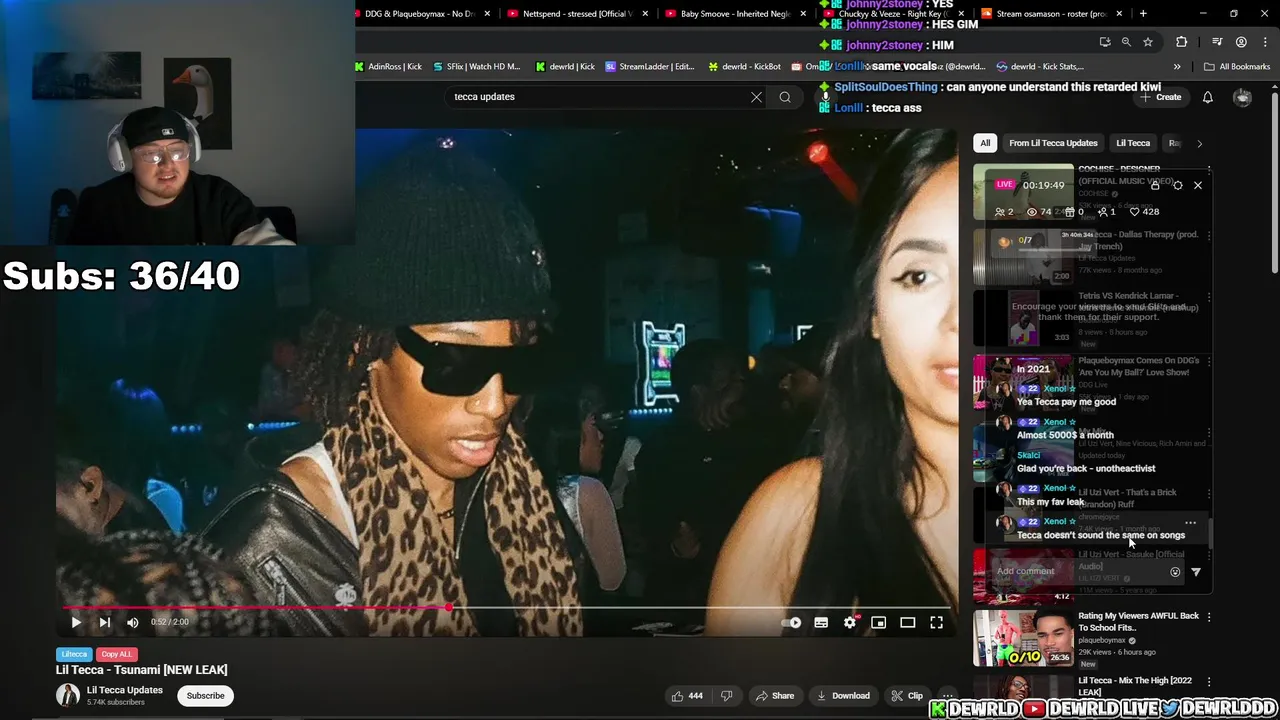1280x720 pixels.
Task: Open All Bookmarks folder
Action: coord(1237,67)
